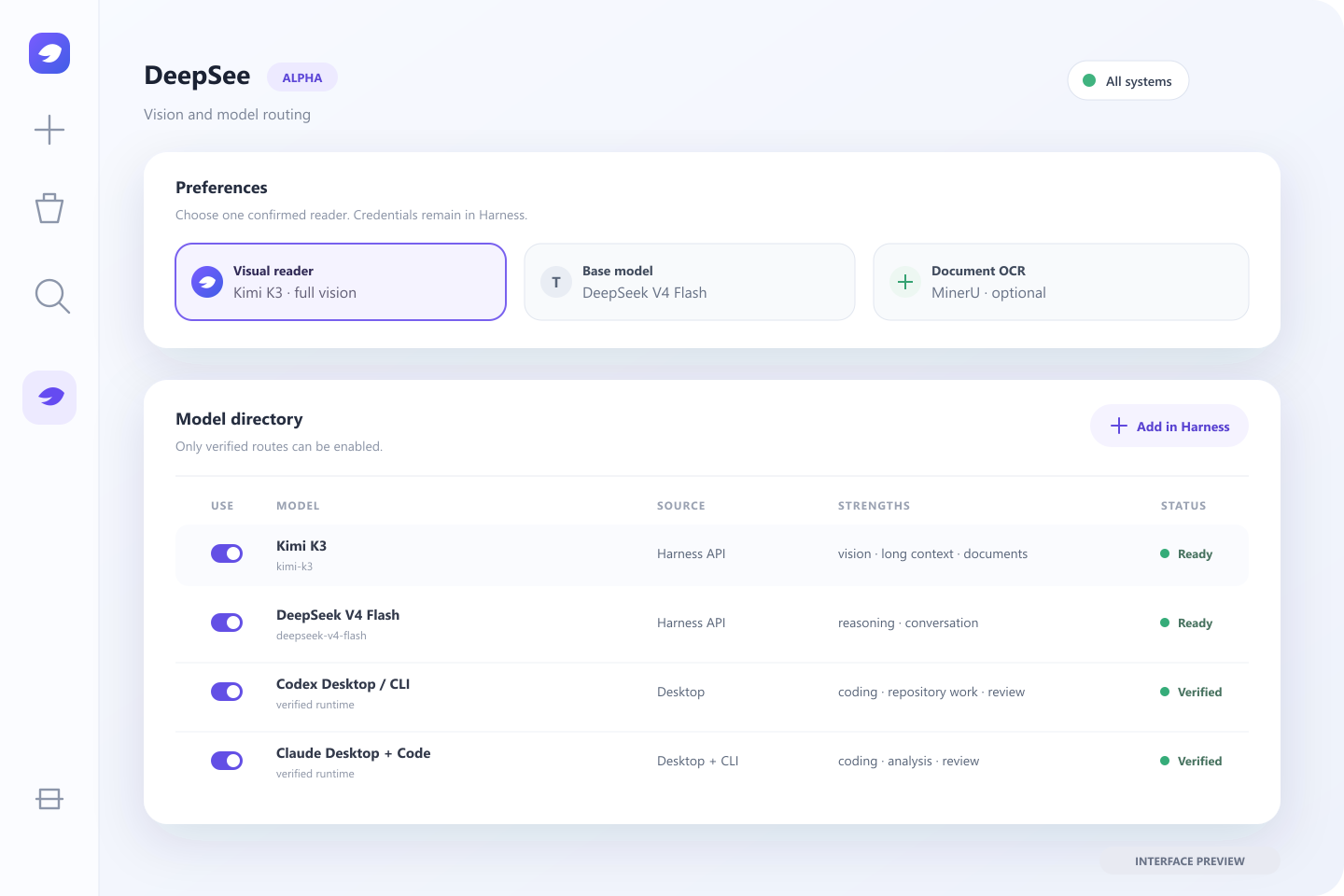Click the Model directory heading
This screenshot has height=896, width=1344.
(239, 419)
